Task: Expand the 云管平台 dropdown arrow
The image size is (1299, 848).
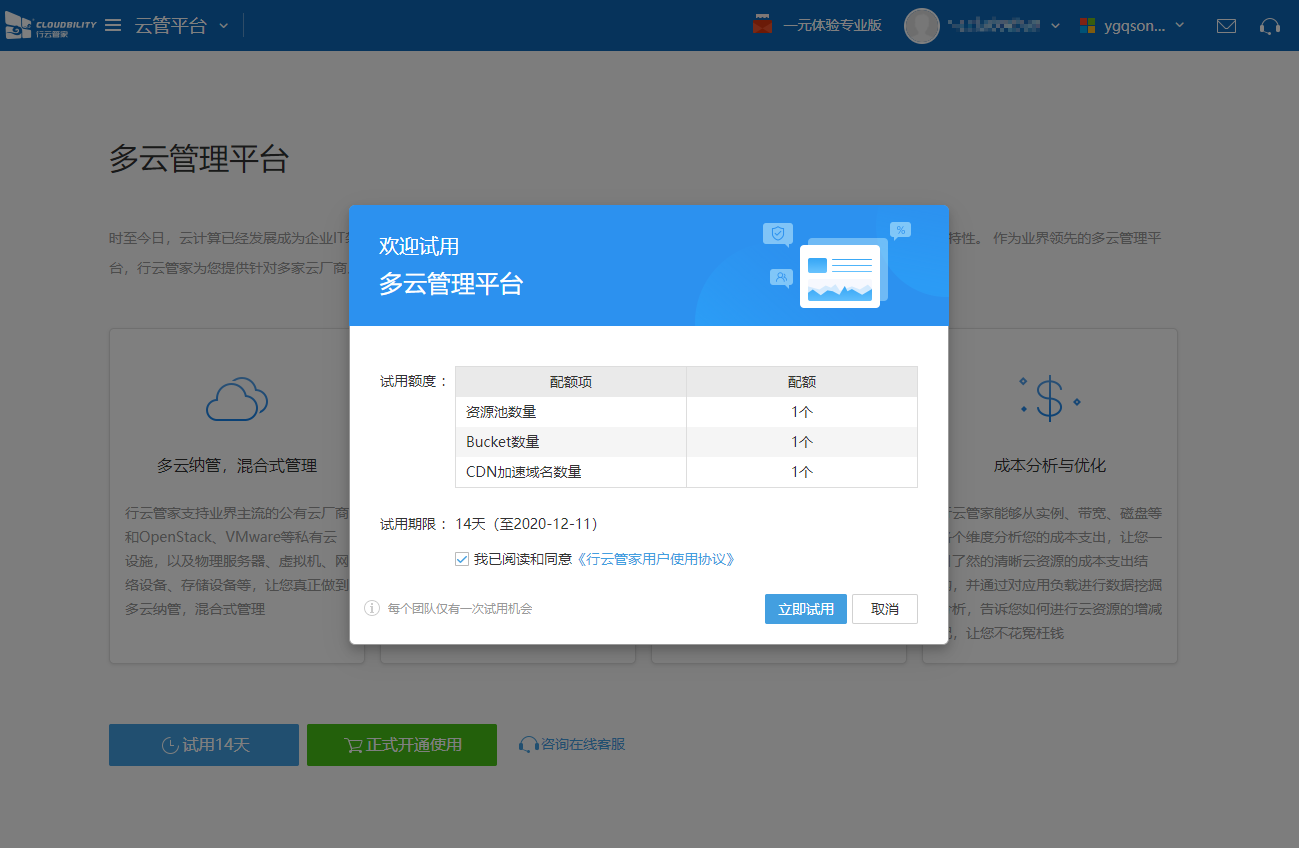Action: pos(223,25)
